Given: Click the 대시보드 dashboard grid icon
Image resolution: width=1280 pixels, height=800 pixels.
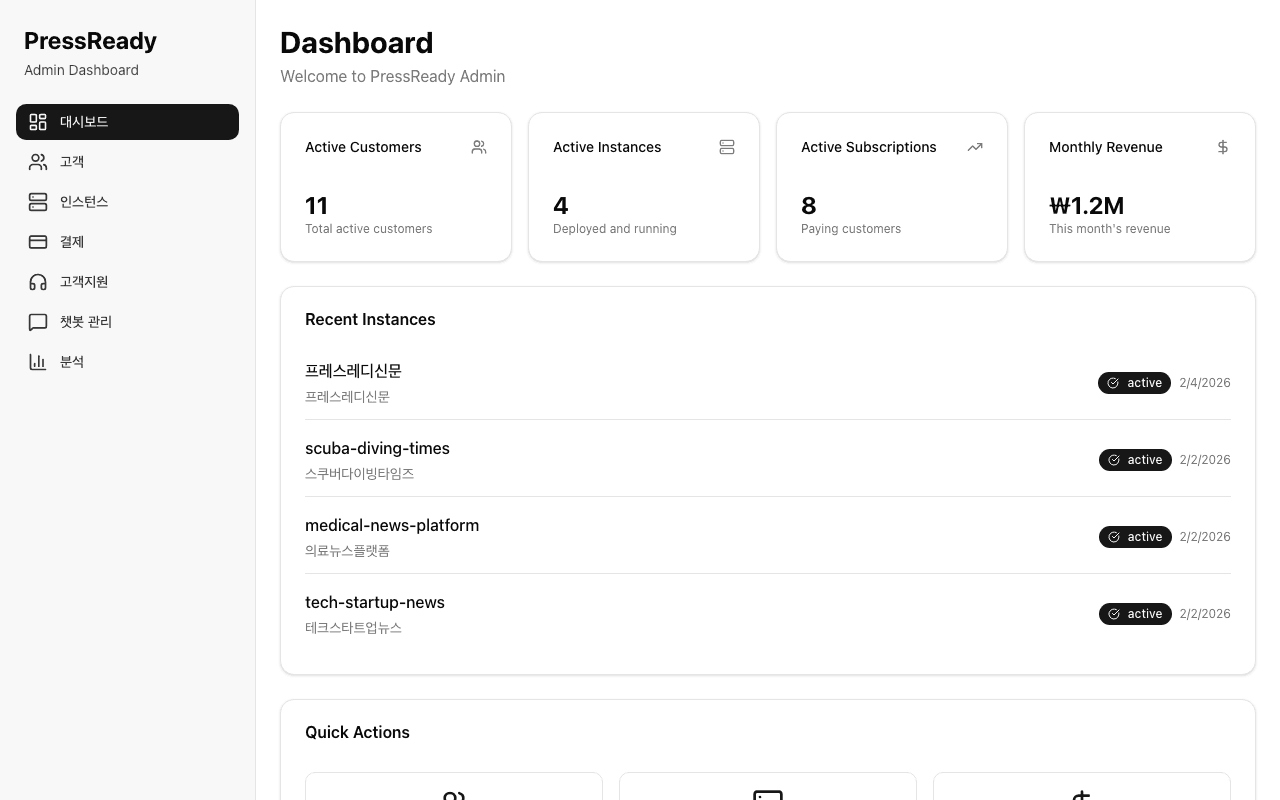Looking at the screenshot, I should pos(38,122).
